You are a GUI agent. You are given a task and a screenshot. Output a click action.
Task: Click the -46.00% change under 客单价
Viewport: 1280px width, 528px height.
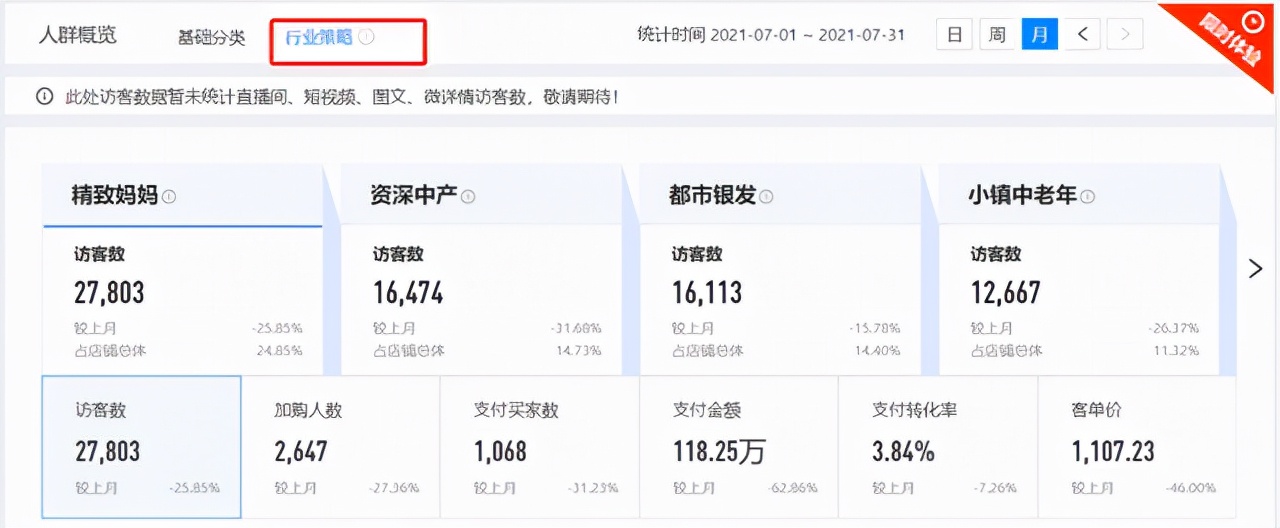coord(1190,488)
